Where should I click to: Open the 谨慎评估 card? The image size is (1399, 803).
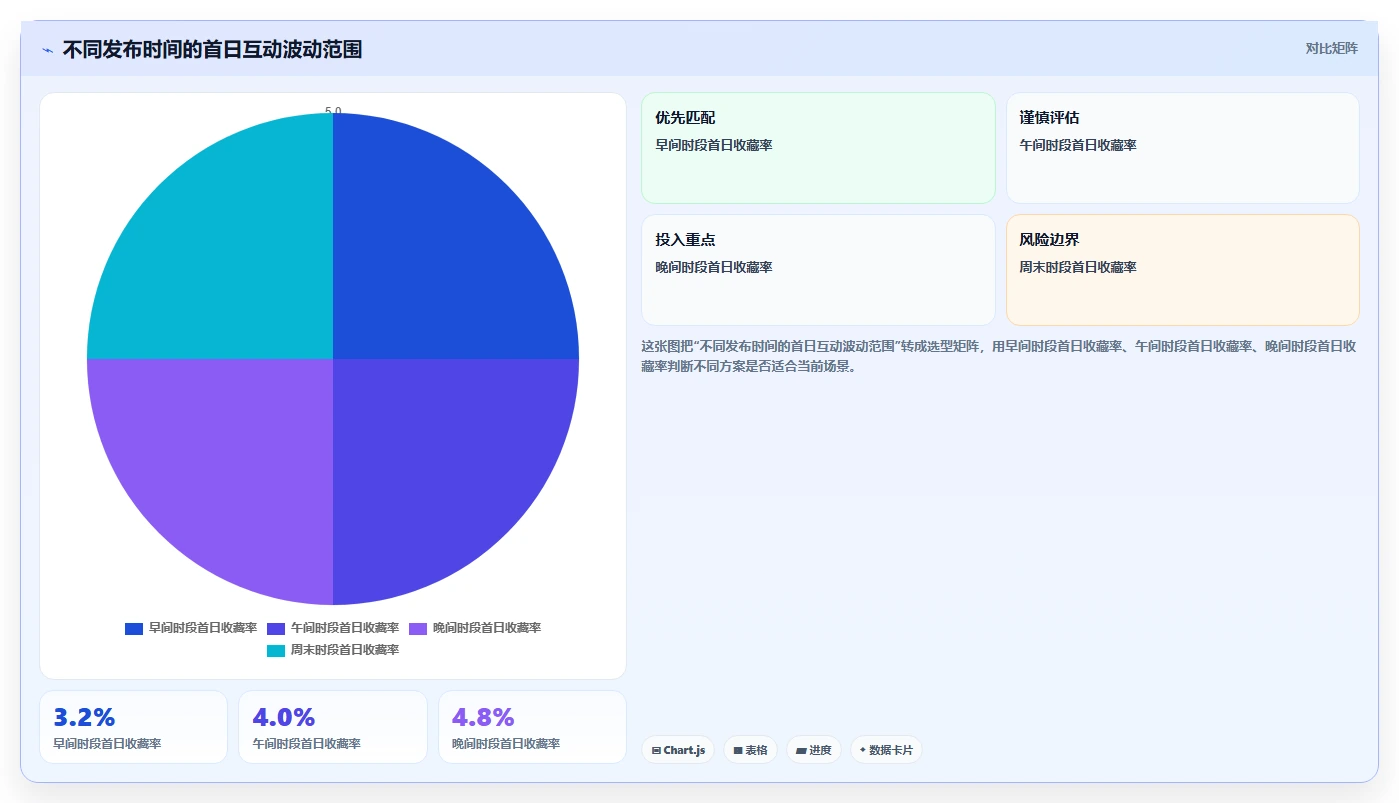pos(1182,148)
